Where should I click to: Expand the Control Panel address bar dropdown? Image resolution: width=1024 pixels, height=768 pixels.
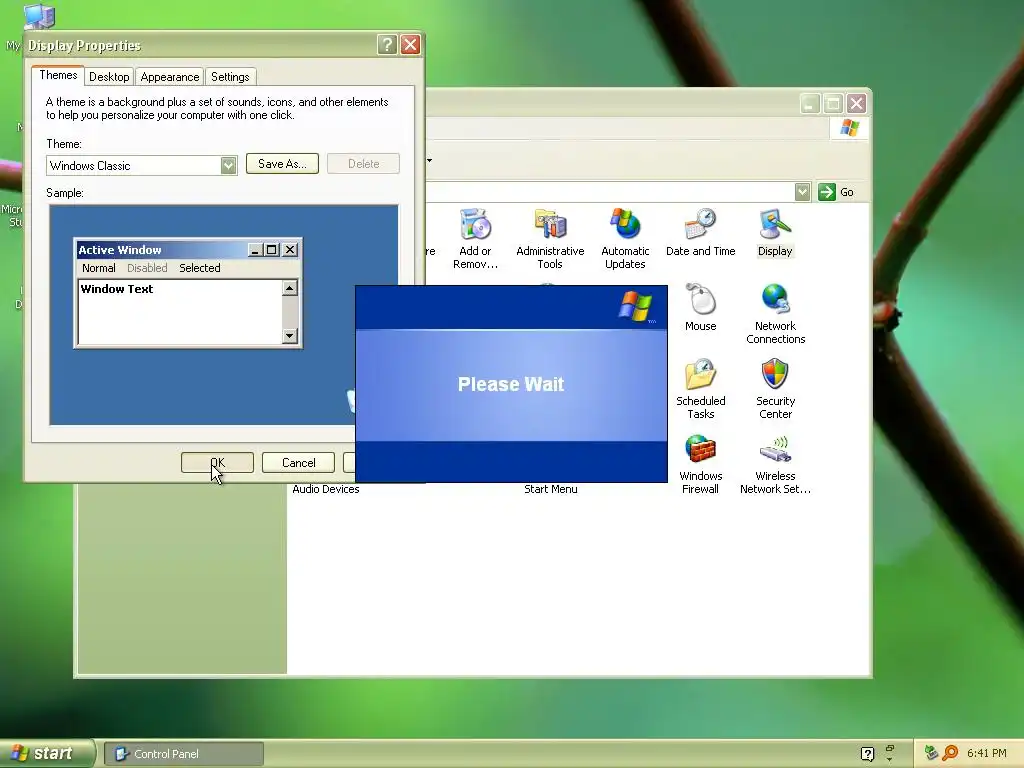tap(803, 192)
